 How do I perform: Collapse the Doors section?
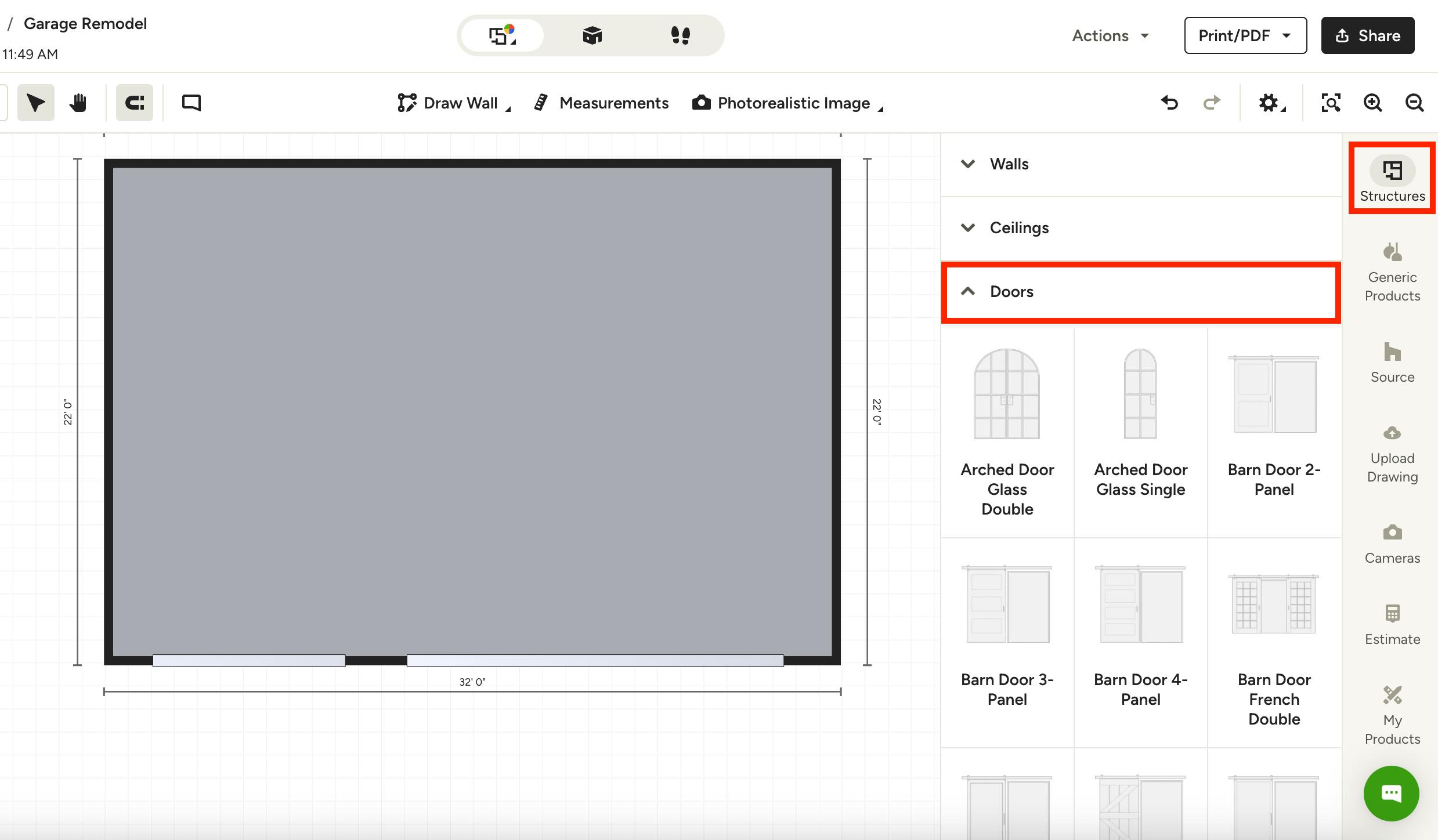[x=1141, y=292]
